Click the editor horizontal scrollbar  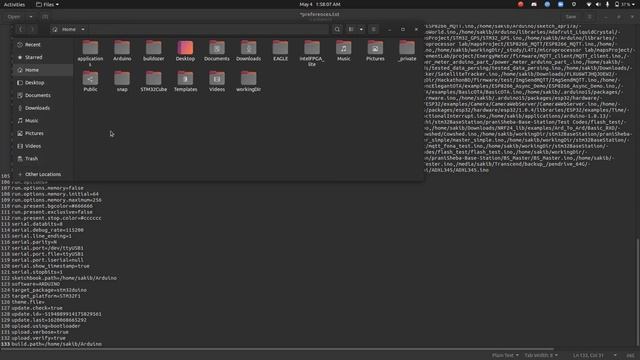(x=278, y=349)
